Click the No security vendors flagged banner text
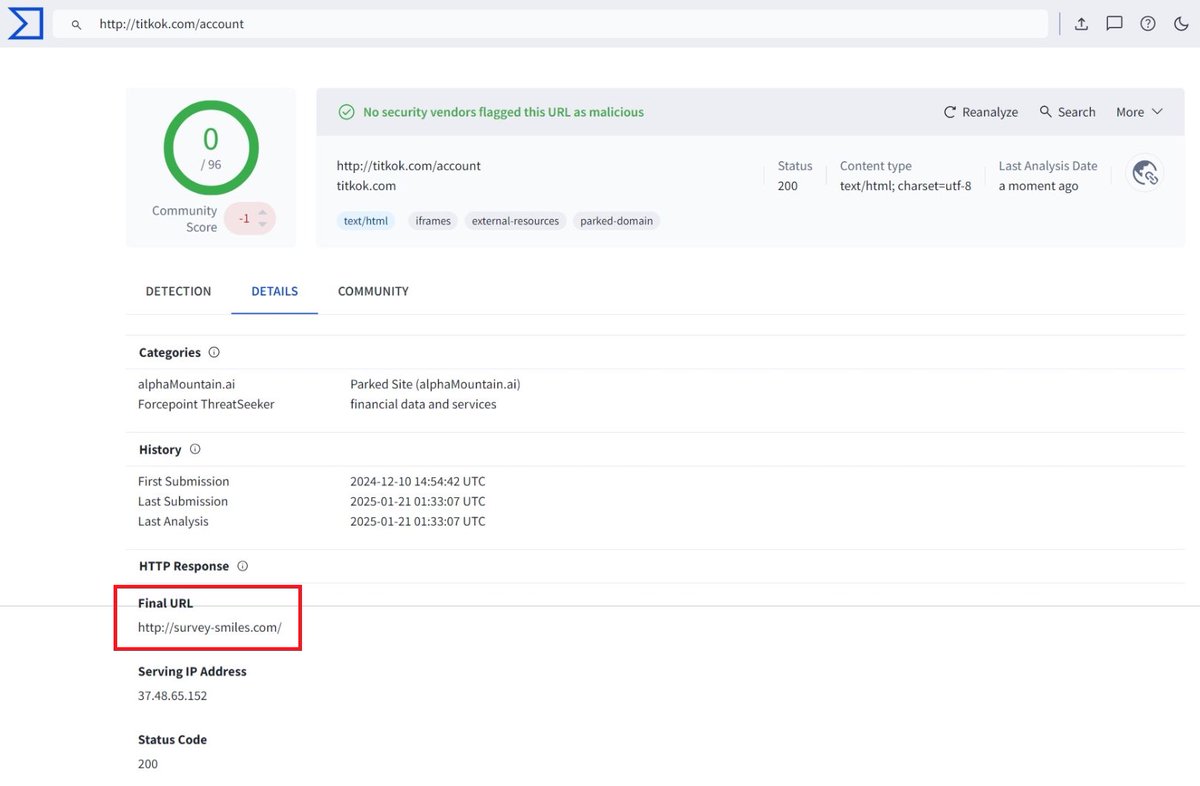This screenshot has height=786, width=1200. 503,112
